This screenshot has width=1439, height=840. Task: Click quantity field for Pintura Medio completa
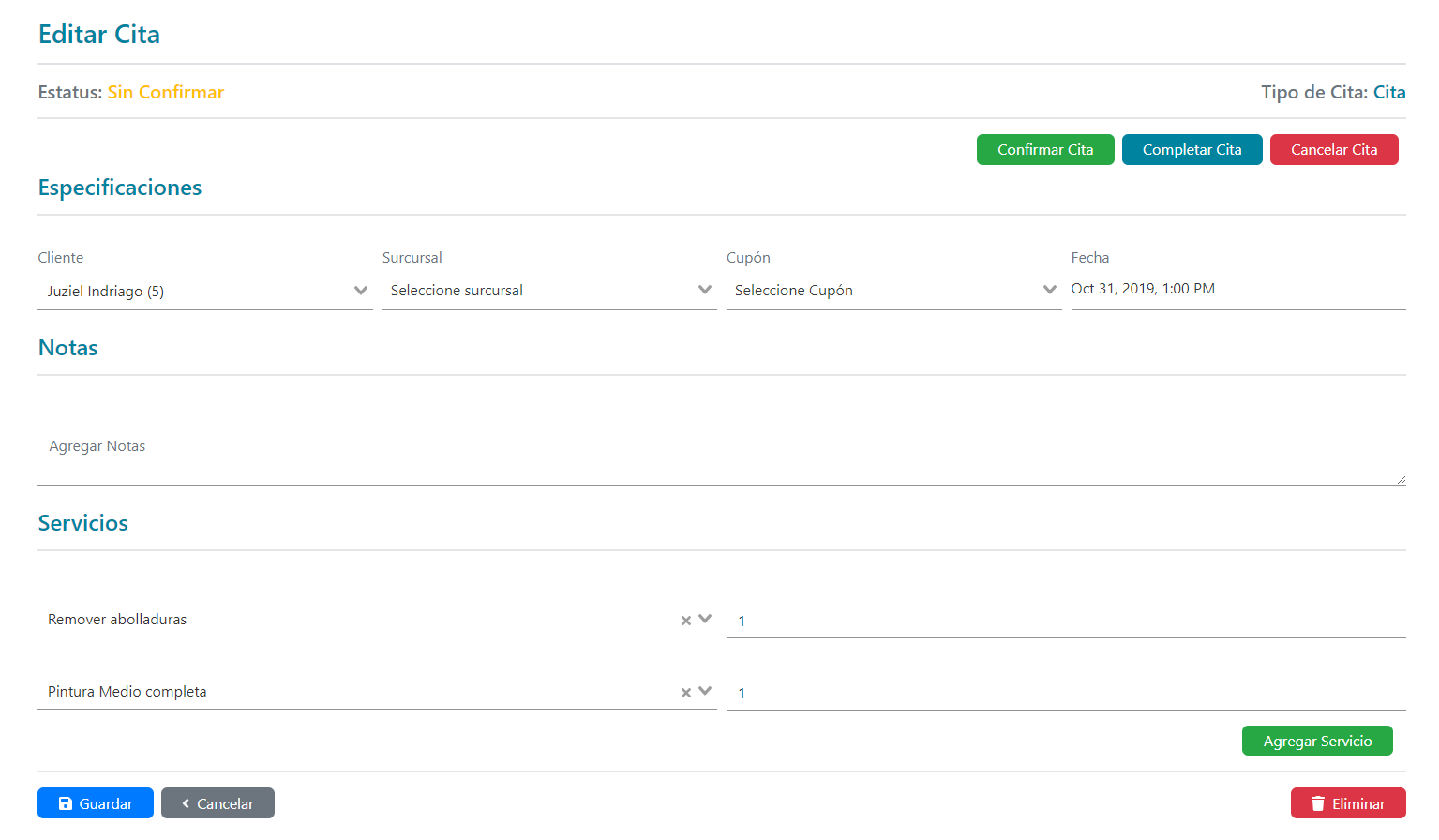point(1065,693)
